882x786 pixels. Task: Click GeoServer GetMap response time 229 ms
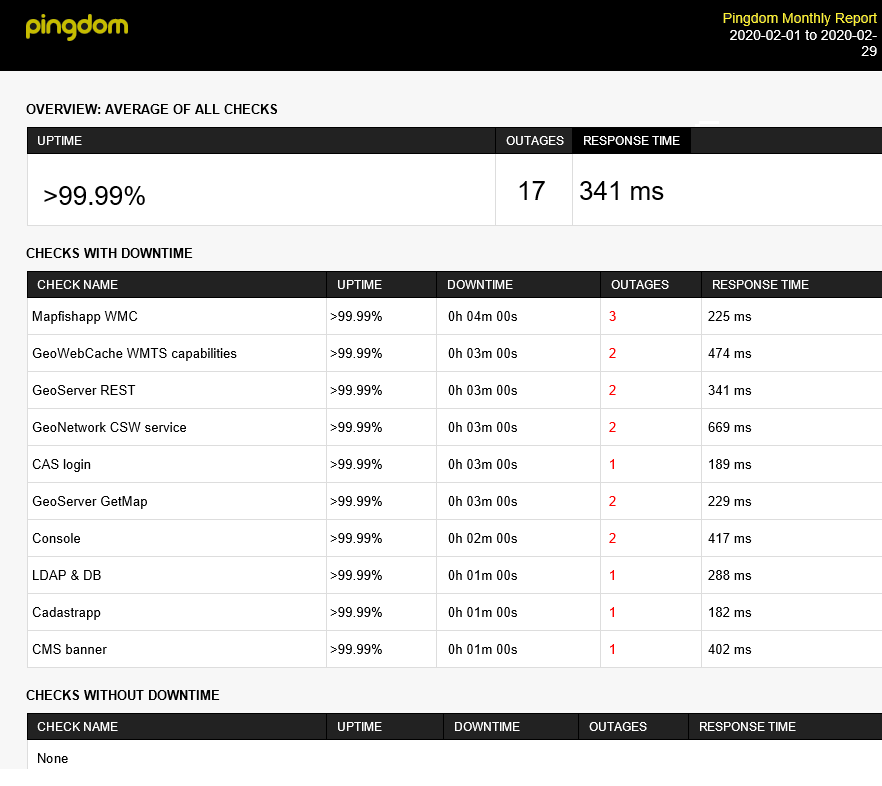tap(730, 501)
